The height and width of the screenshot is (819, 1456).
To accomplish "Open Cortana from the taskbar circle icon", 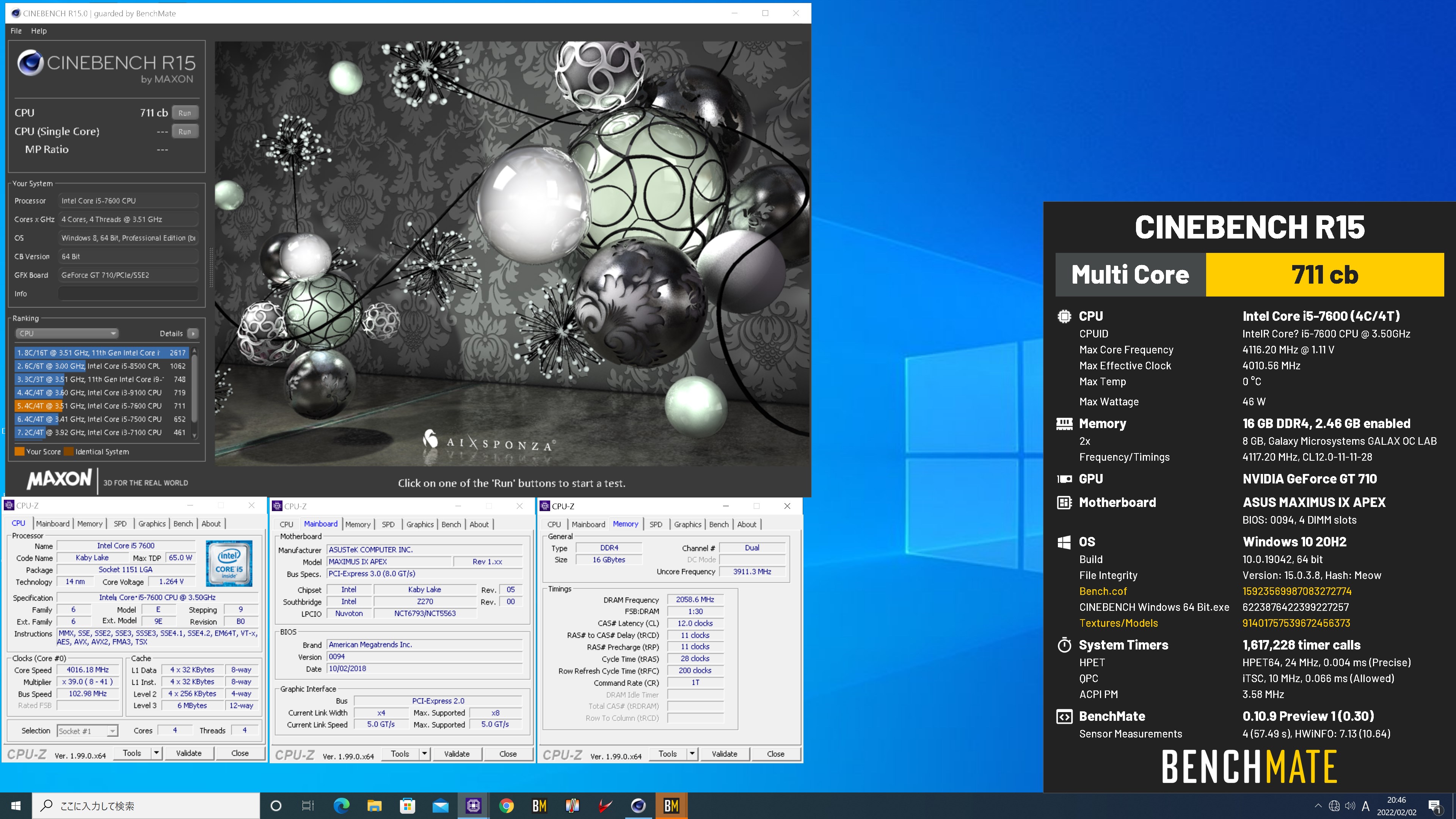I will 276,805.
